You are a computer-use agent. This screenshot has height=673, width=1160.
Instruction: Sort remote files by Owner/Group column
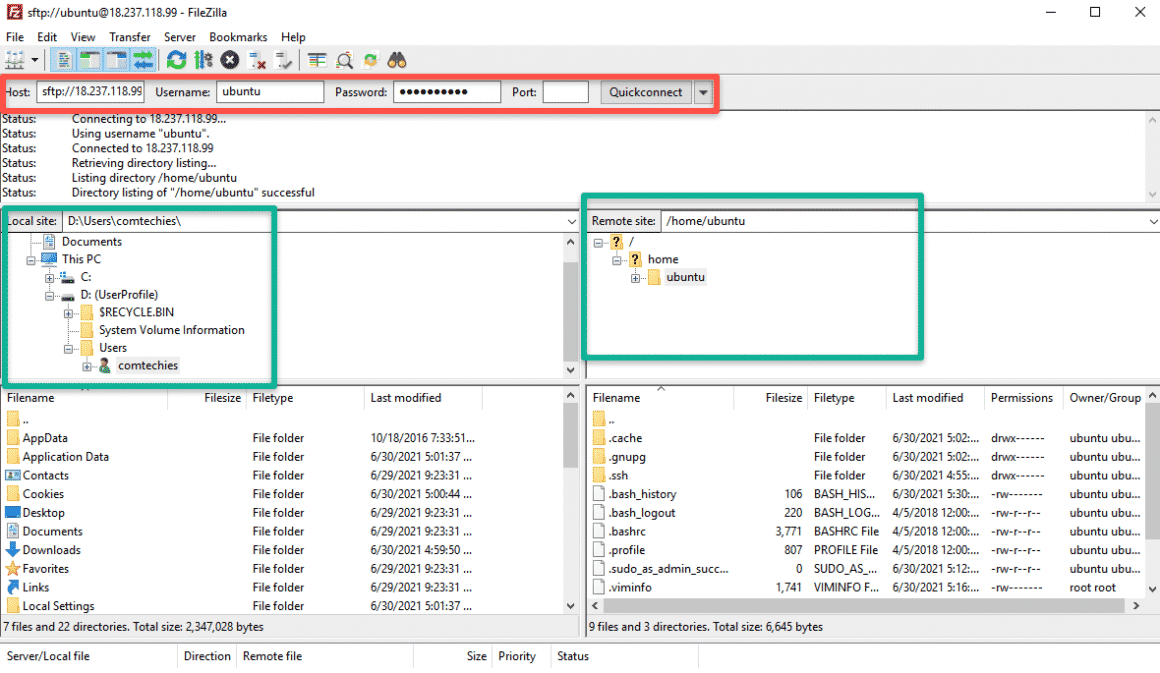[x=1105, y=397]
